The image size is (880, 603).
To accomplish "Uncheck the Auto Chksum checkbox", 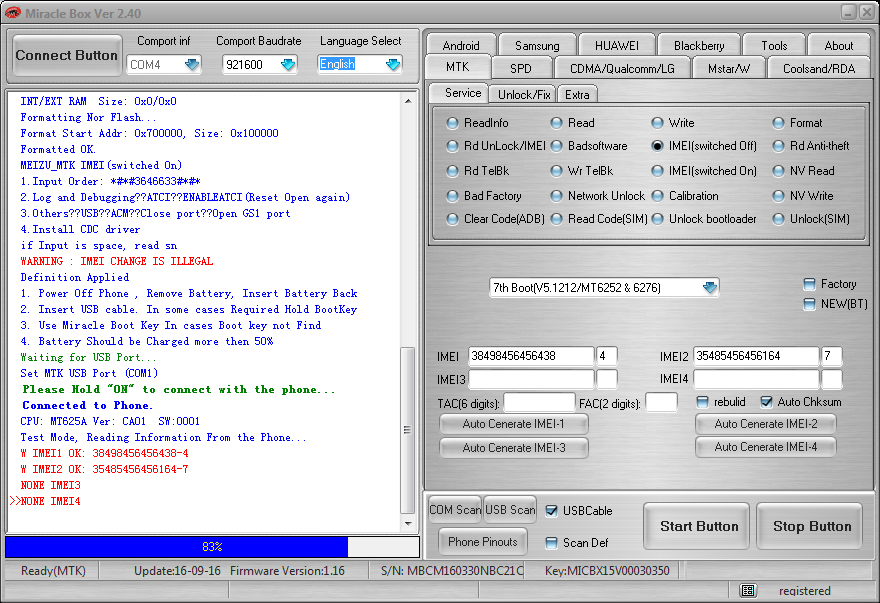I will 767,402.
